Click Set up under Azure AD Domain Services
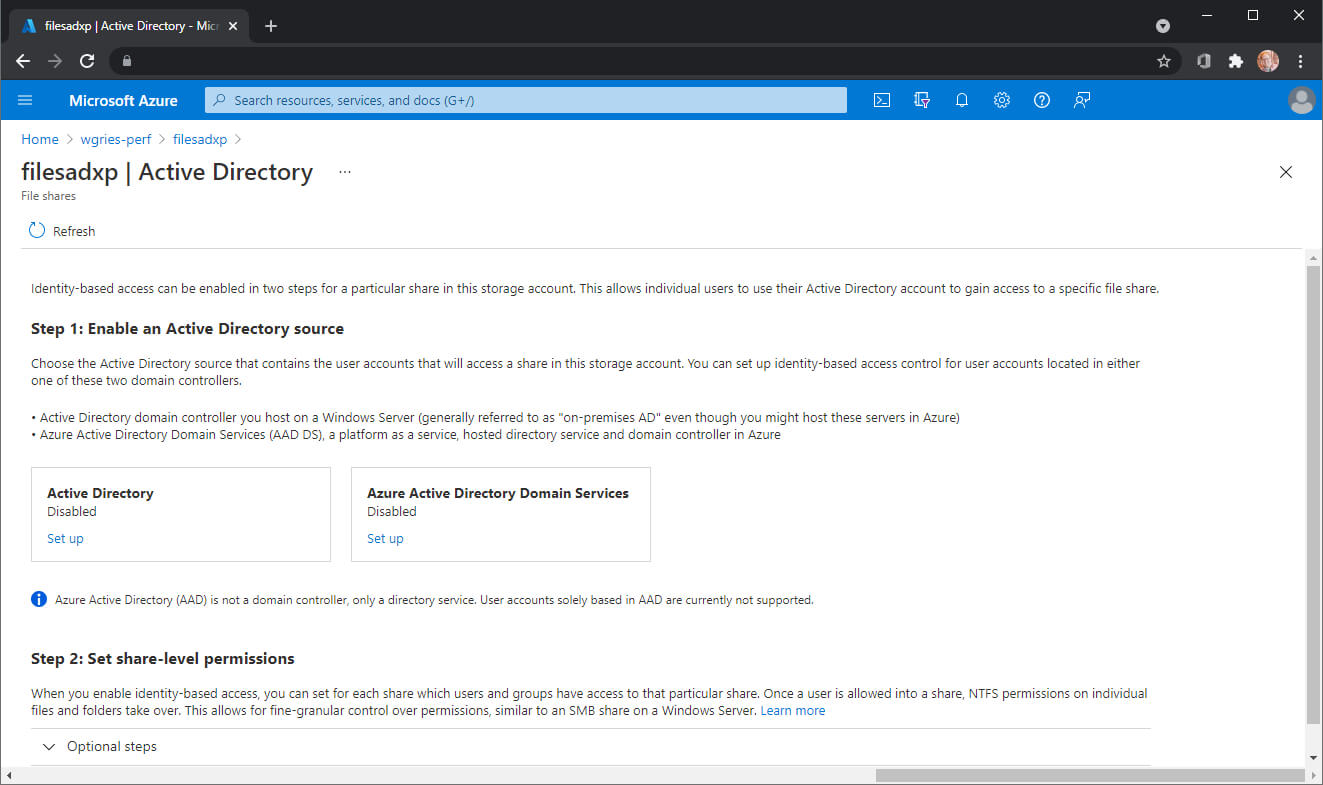Image resolution: width=1323 pixels, height=785 pixels. click(385, 538)
